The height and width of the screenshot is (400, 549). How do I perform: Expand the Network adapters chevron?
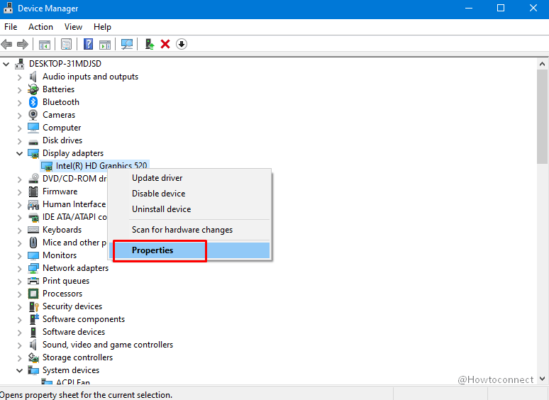point(20,269)
